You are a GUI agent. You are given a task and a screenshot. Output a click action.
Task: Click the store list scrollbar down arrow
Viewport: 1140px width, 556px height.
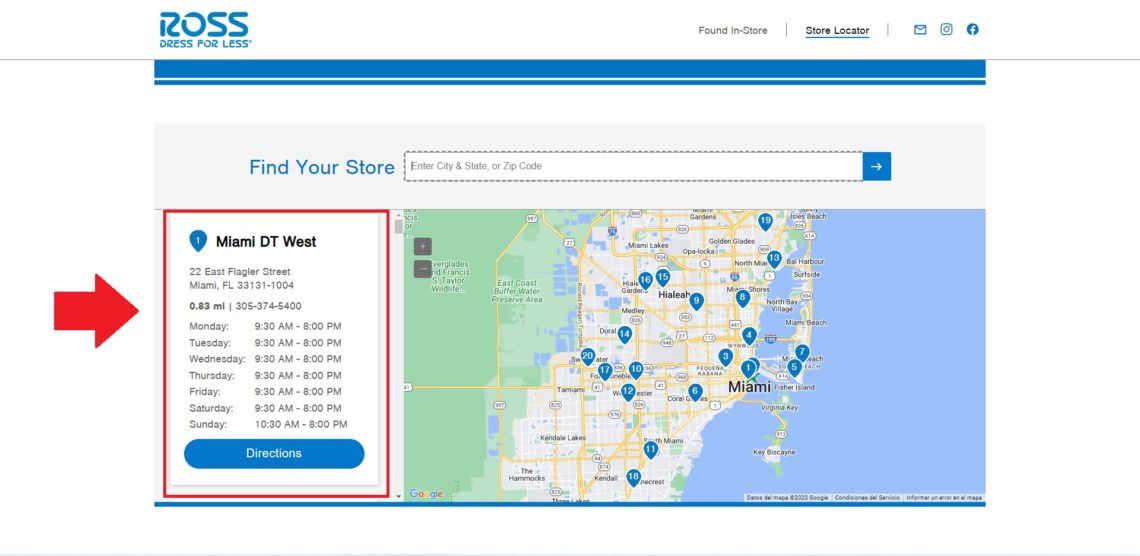pyautogui.click(x=398, y=495)
